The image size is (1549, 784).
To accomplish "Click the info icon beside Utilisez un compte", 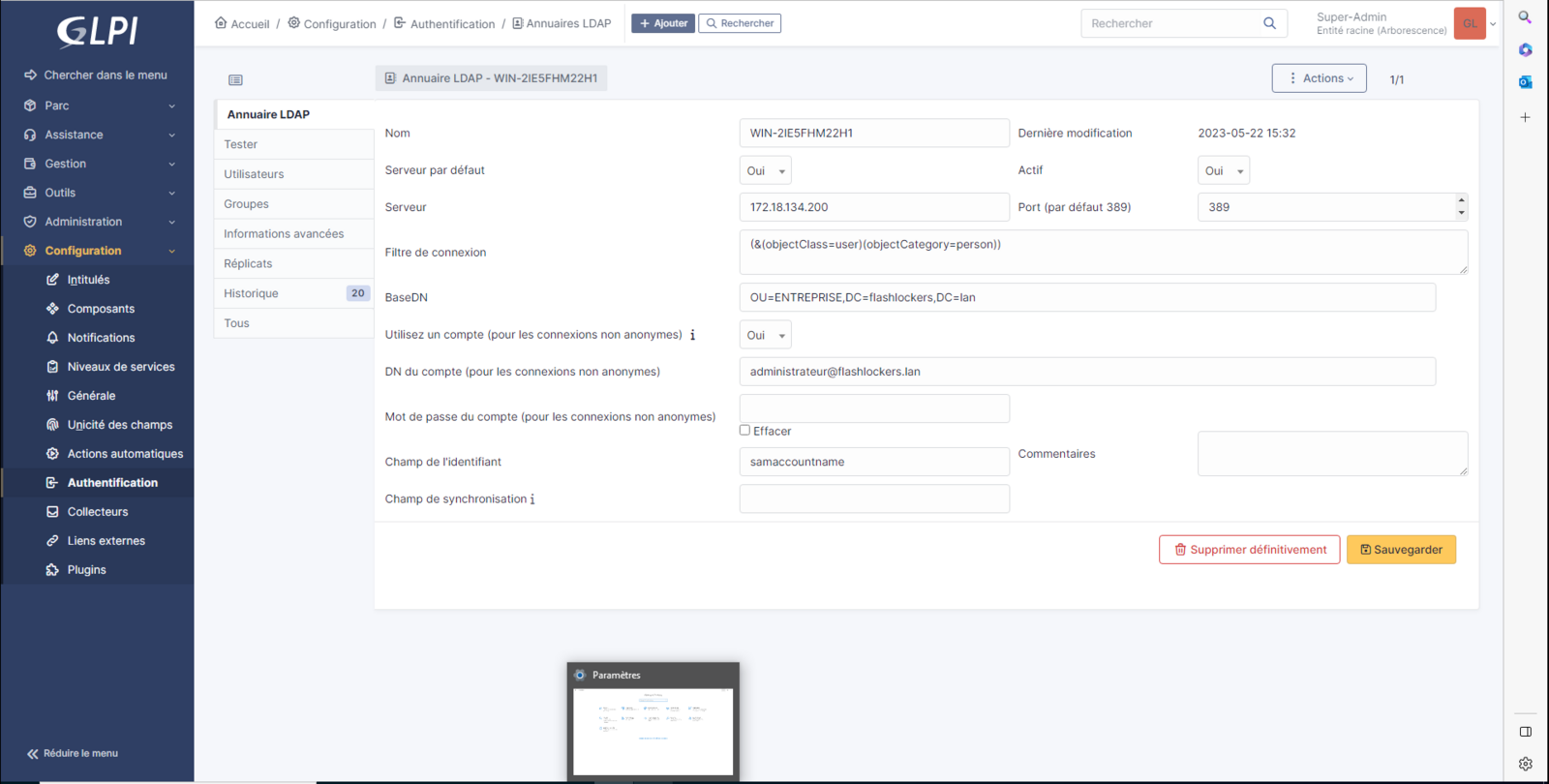I will (692, 335).
